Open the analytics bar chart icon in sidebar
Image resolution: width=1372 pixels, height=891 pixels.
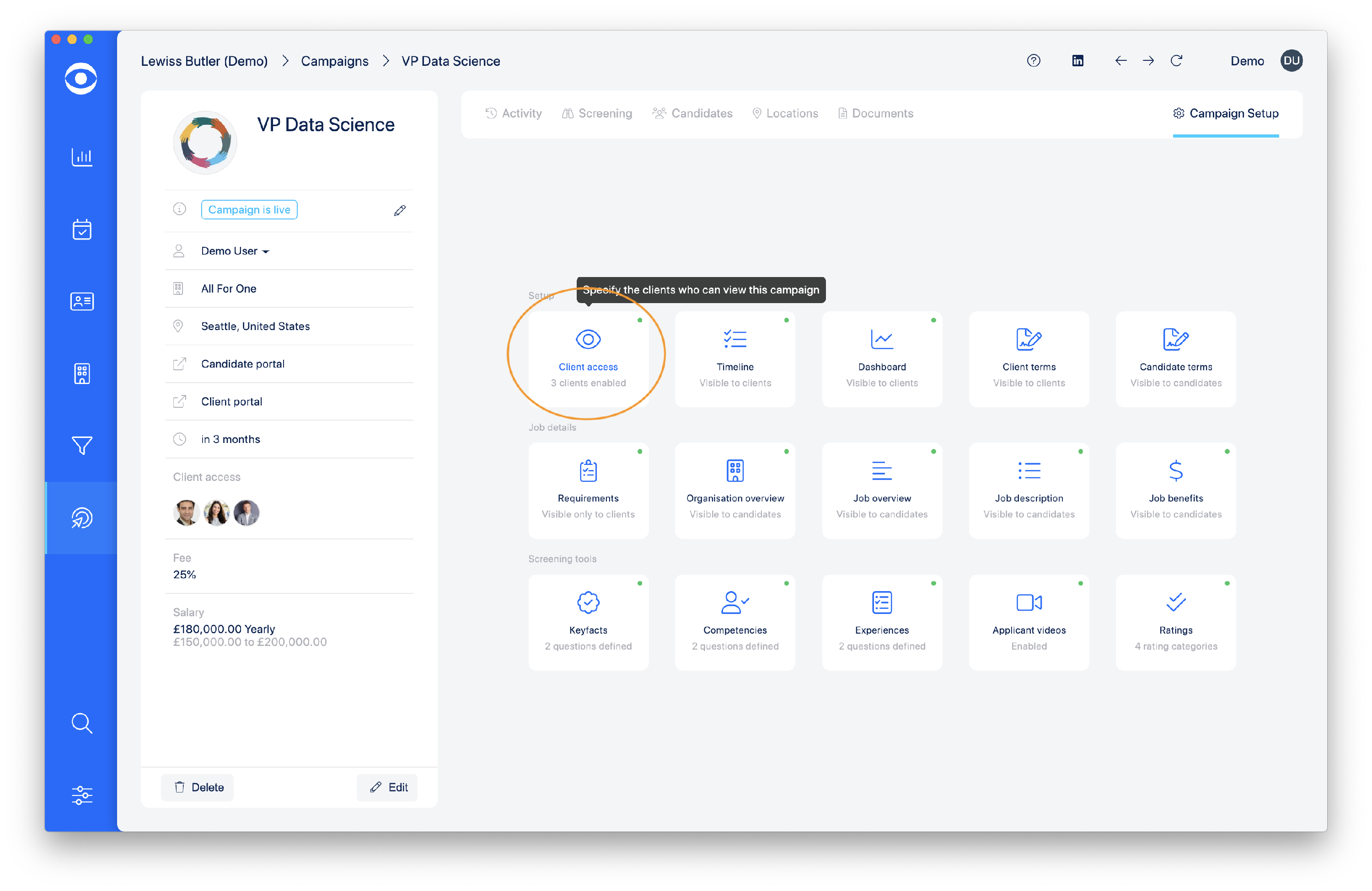tap(82, 157)
